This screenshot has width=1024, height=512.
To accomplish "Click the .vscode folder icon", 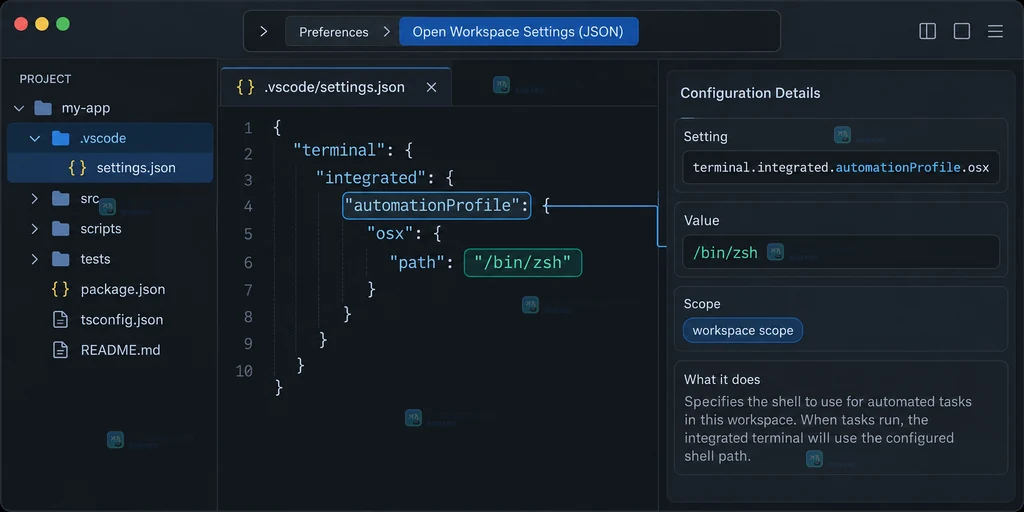I will [60, 138].
